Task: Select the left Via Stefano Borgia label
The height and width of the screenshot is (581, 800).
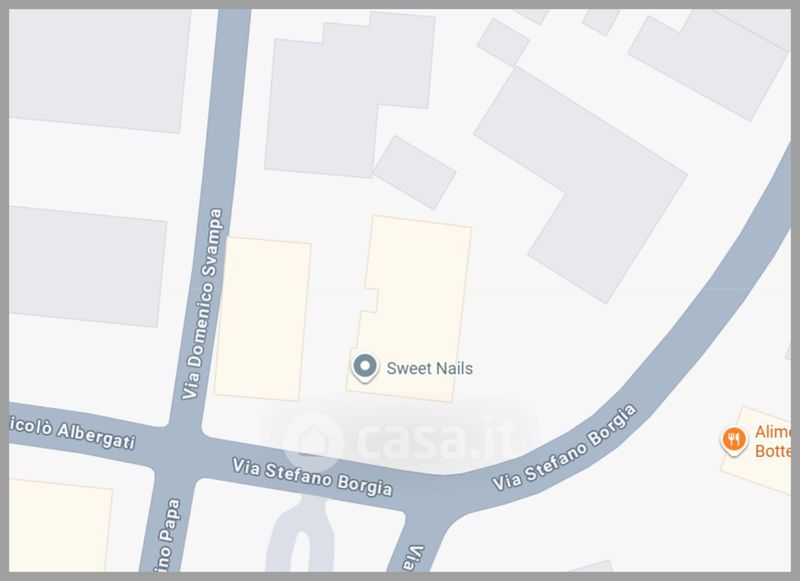Action: coord(312,477)
